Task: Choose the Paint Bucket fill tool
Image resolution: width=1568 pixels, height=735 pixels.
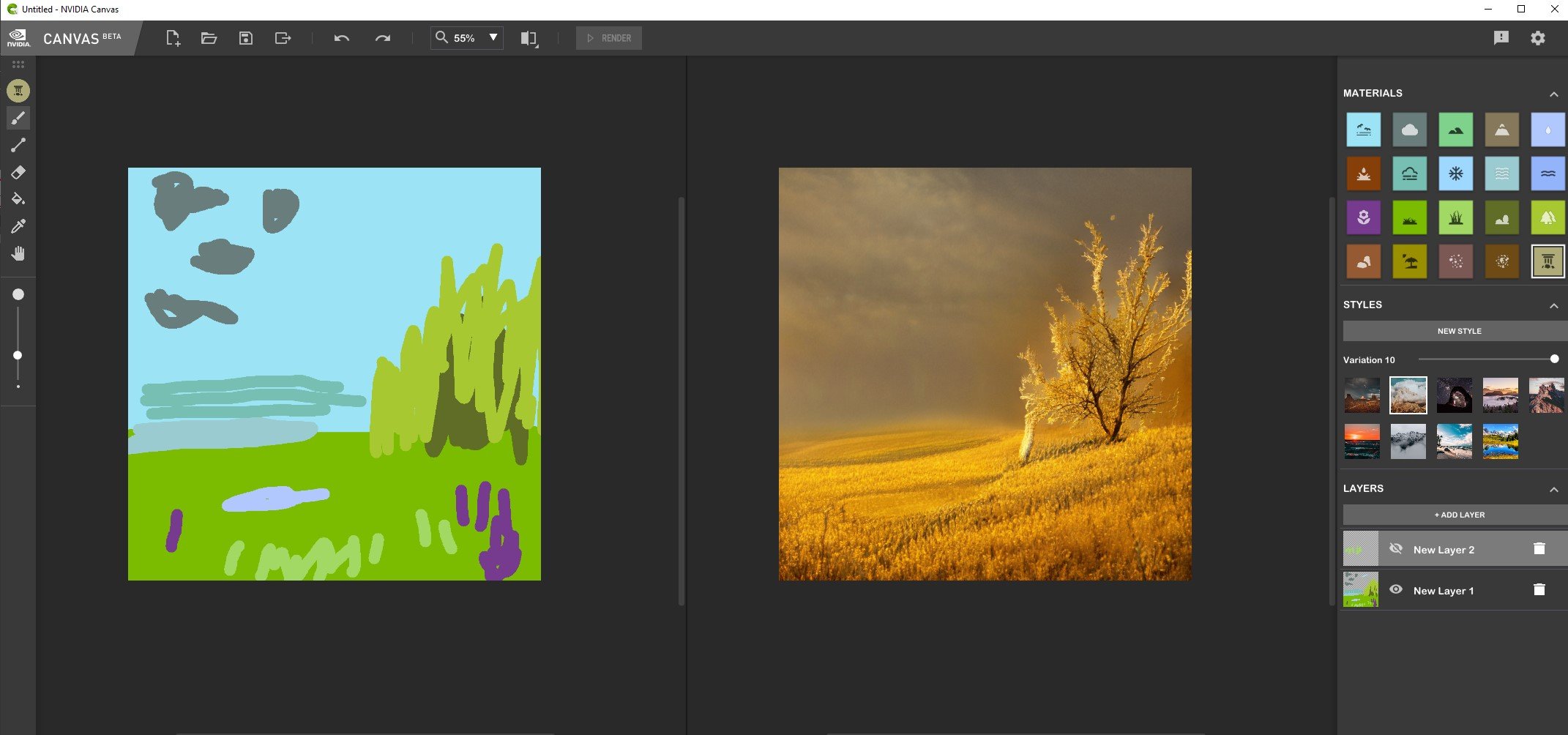Action: [19, 199]
